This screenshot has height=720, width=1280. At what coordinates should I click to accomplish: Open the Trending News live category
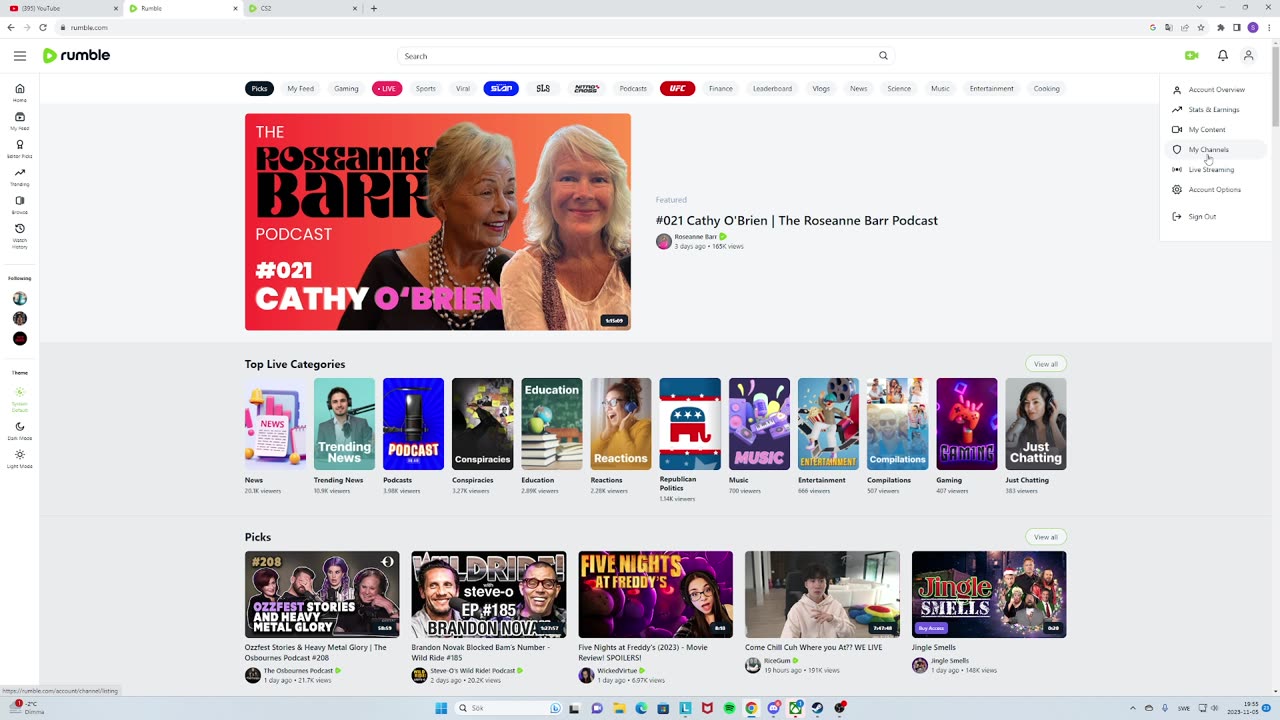[344, 424]
